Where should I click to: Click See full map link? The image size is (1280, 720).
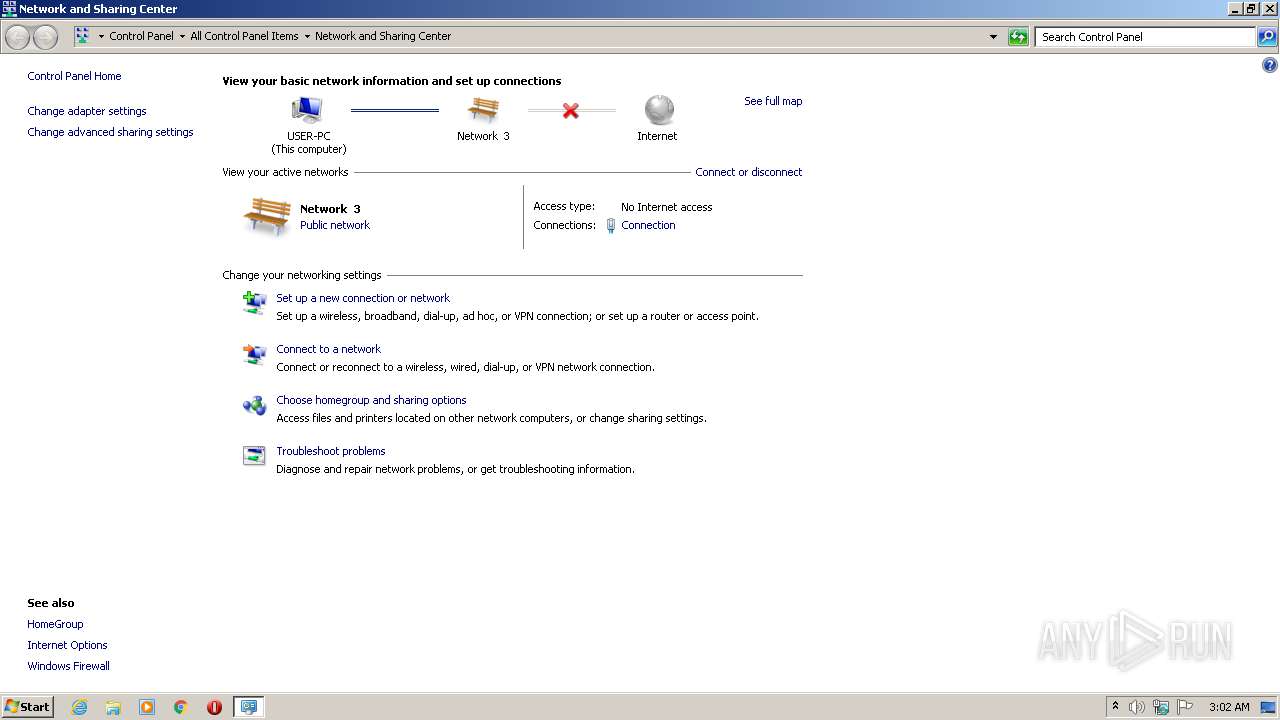[x=773, y=101]
